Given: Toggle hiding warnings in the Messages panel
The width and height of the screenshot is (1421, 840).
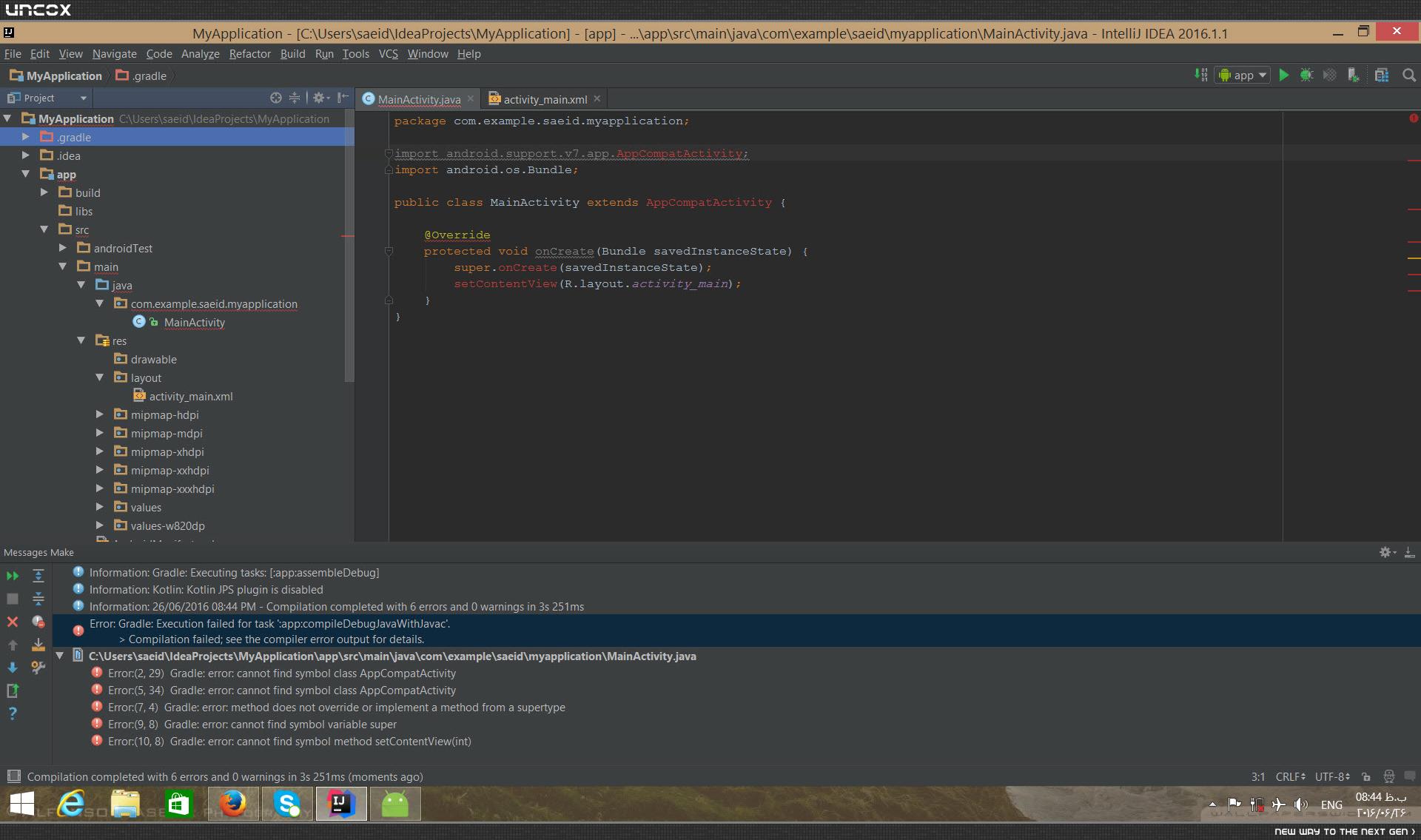Looking at the screenshot, I should coord(38,622).
